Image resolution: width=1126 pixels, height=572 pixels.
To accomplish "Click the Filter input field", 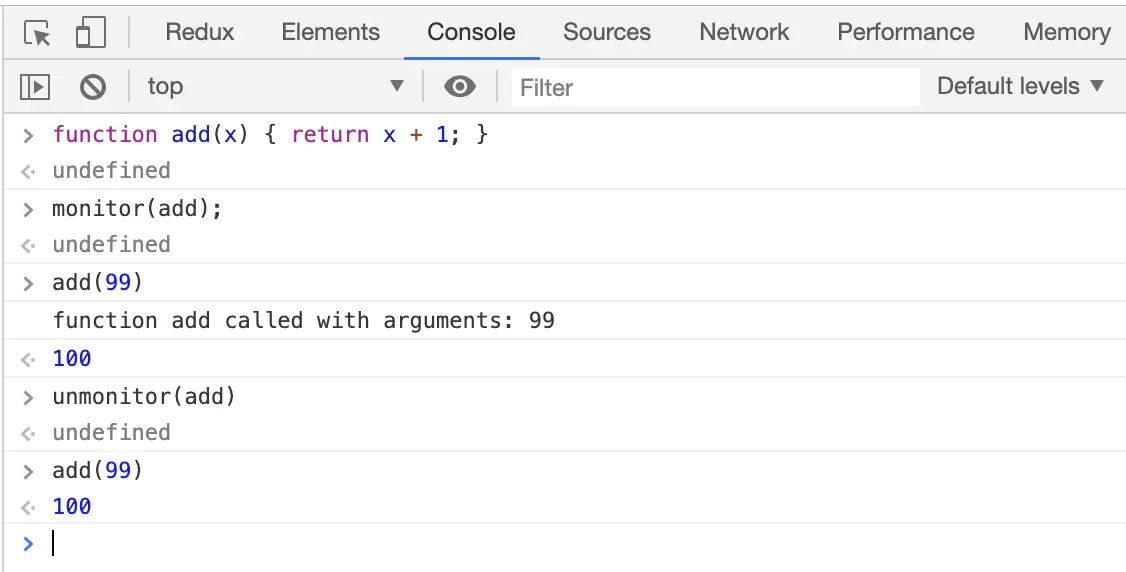I will pos(715,87).
